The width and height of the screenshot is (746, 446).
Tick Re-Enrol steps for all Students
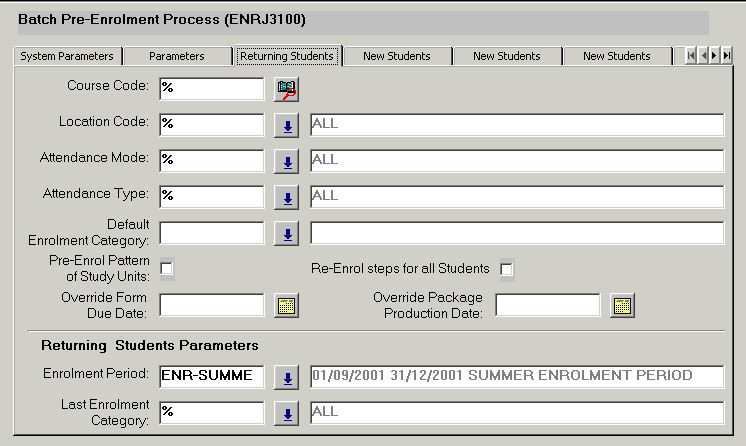[507, 269]
